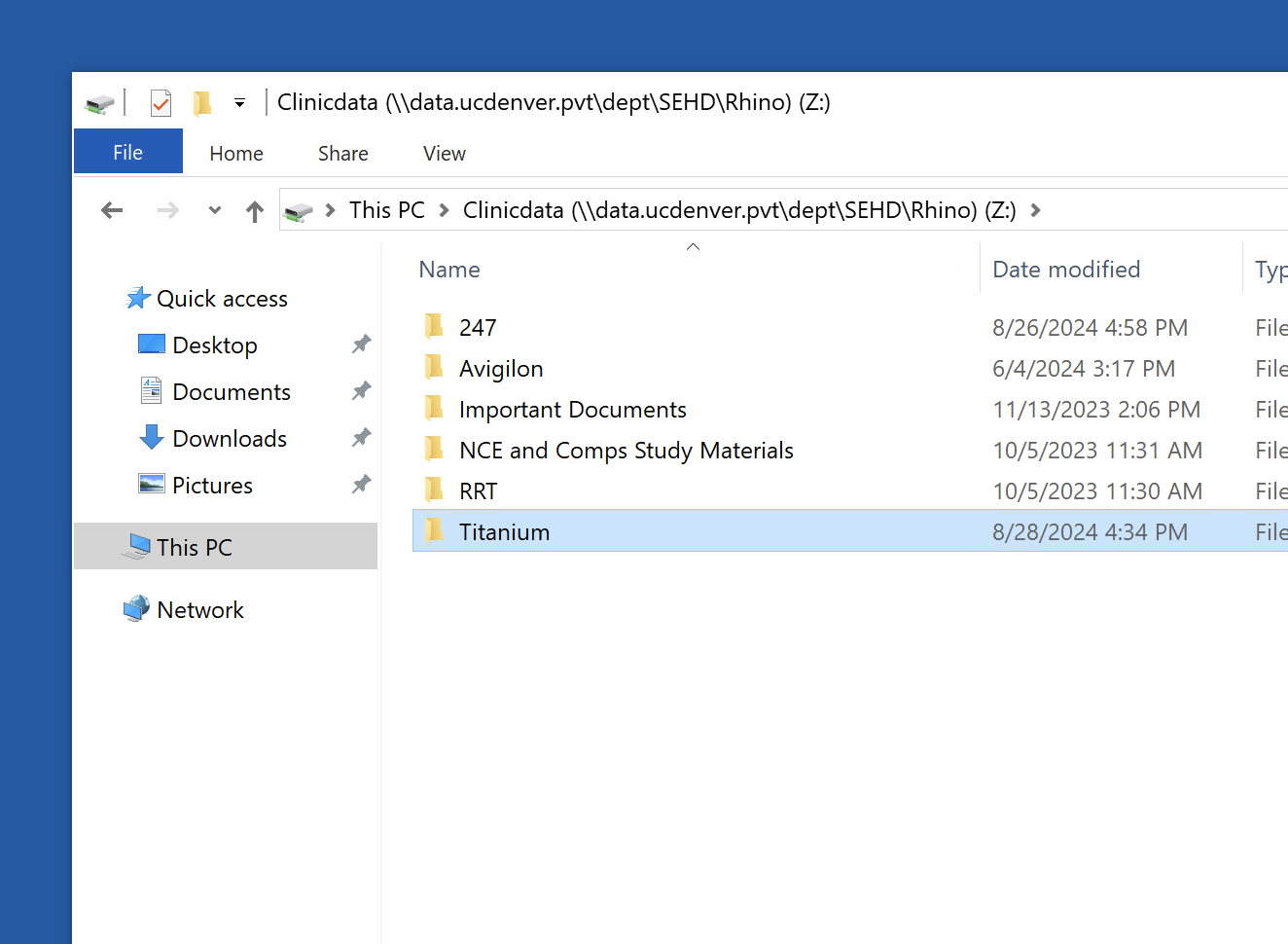Open the Customize Quick Access Toolbar dropdown
This screenshot has width=1288, height=944.
pos(239,102)
